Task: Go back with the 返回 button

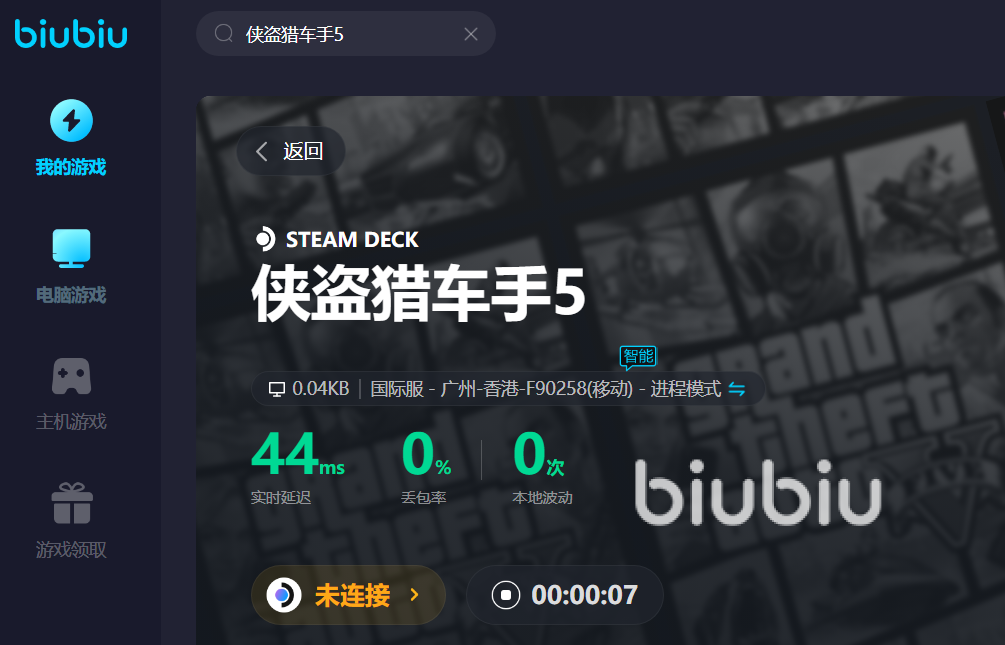Action: [291, 151]
